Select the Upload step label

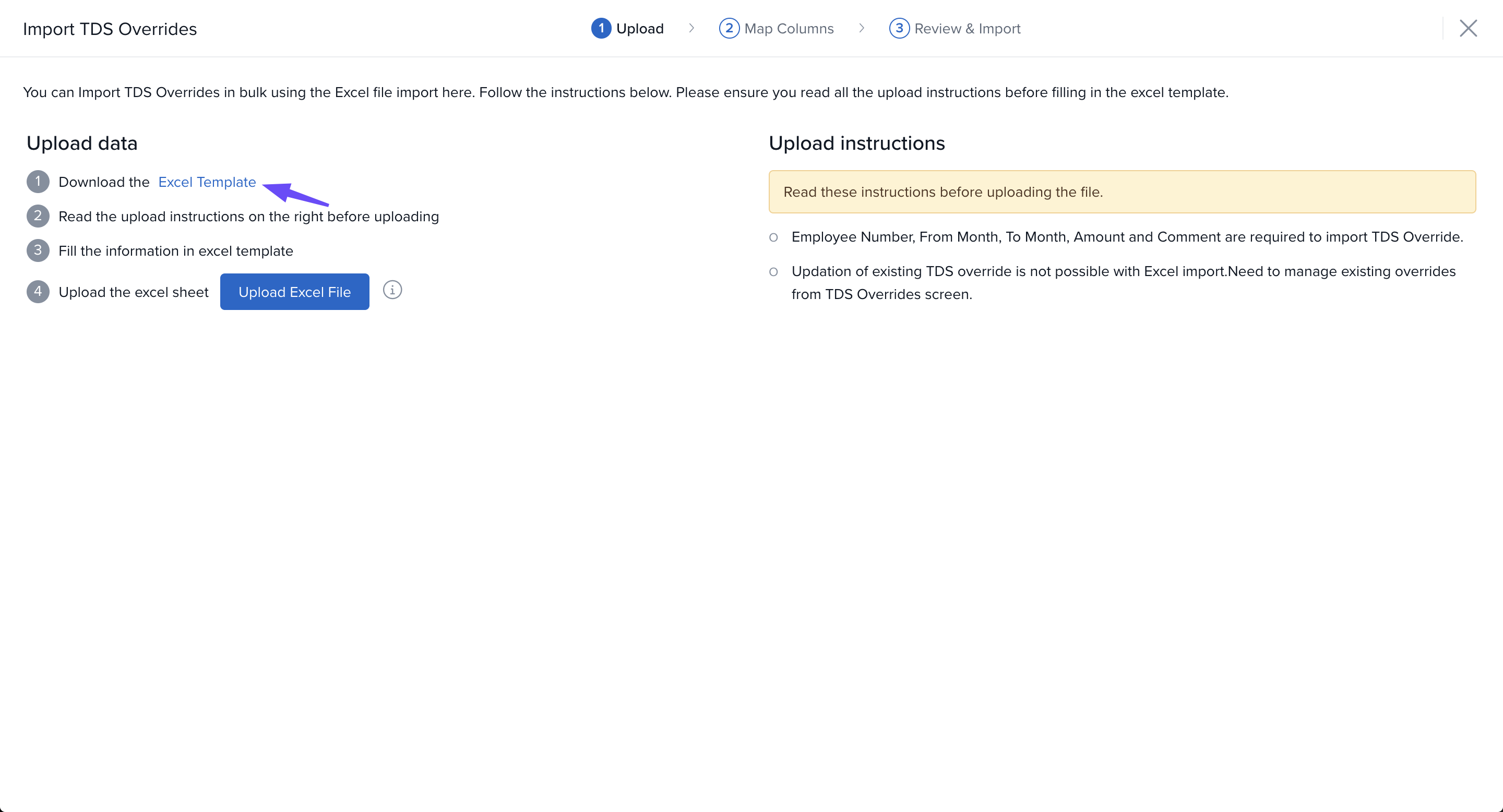coord(639,29)
